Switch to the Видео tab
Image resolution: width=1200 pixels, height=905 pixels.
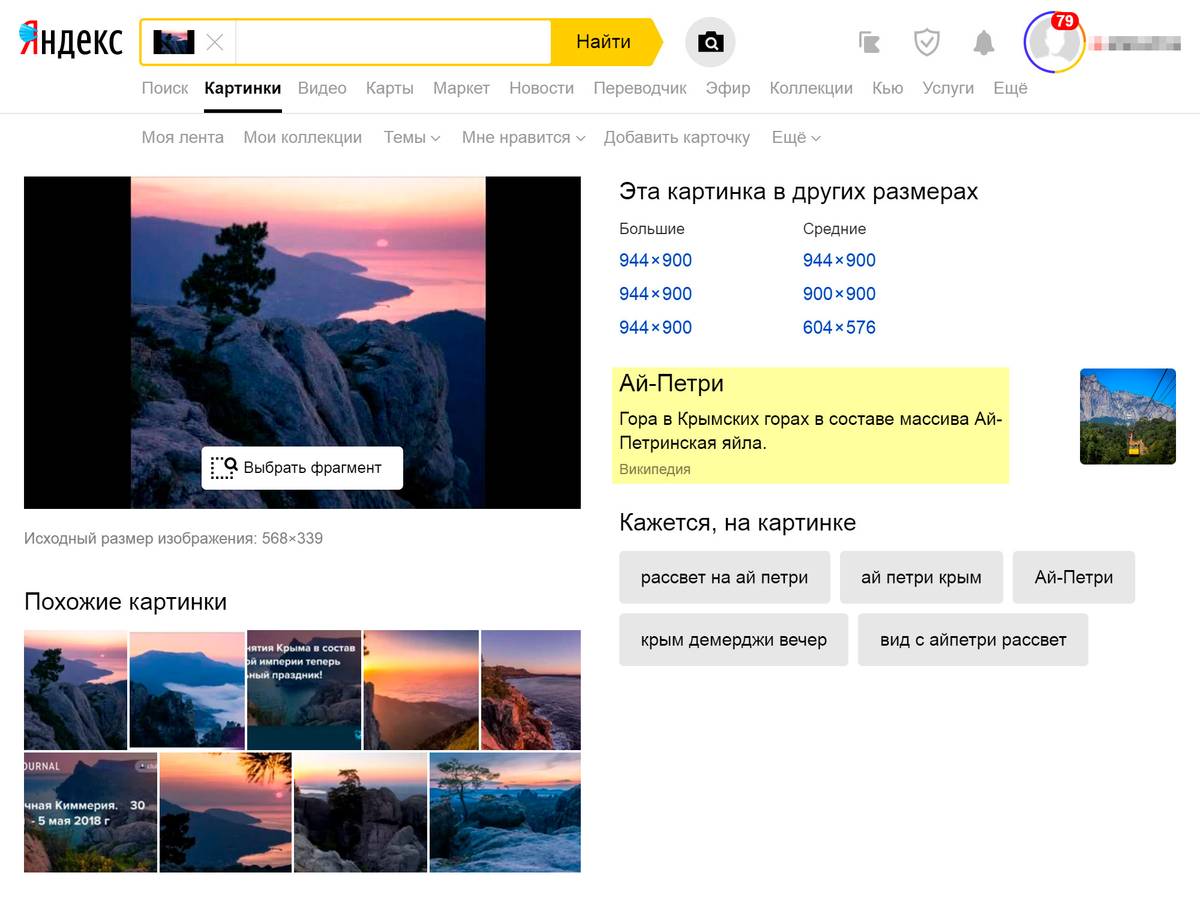[x=322, y=88]
